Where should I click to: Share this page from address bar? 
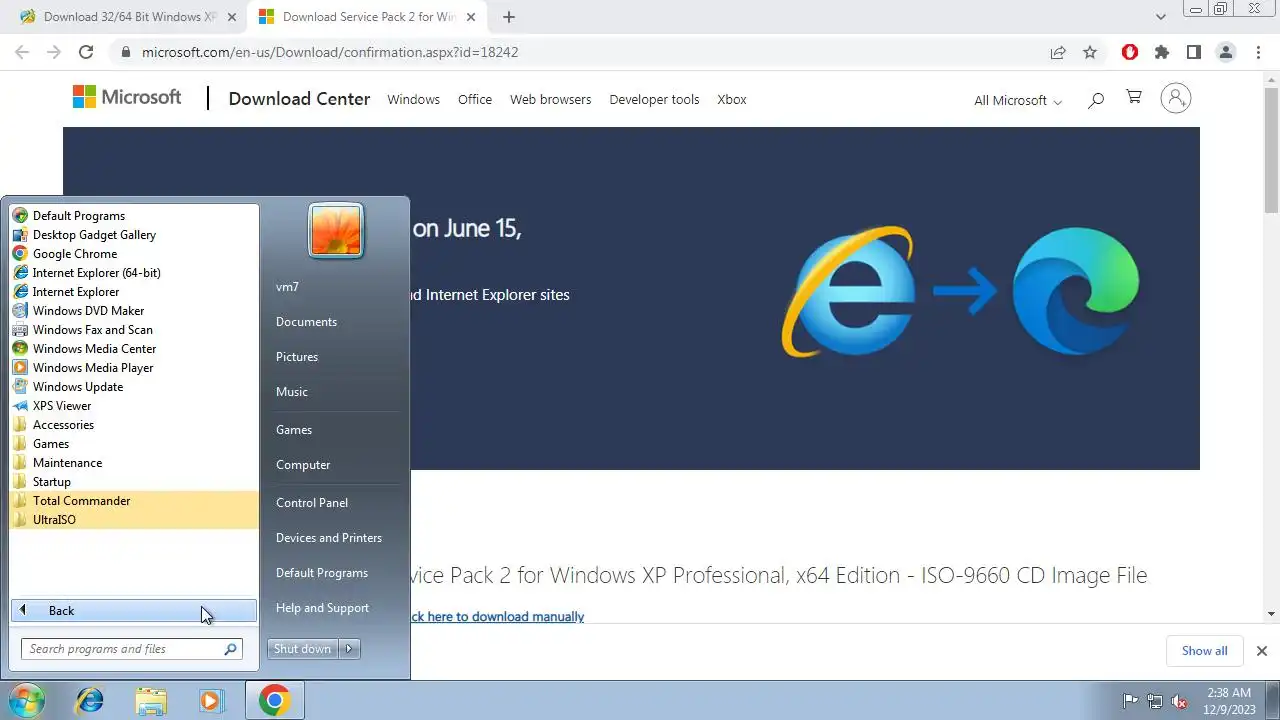[x=1058, y=52]
